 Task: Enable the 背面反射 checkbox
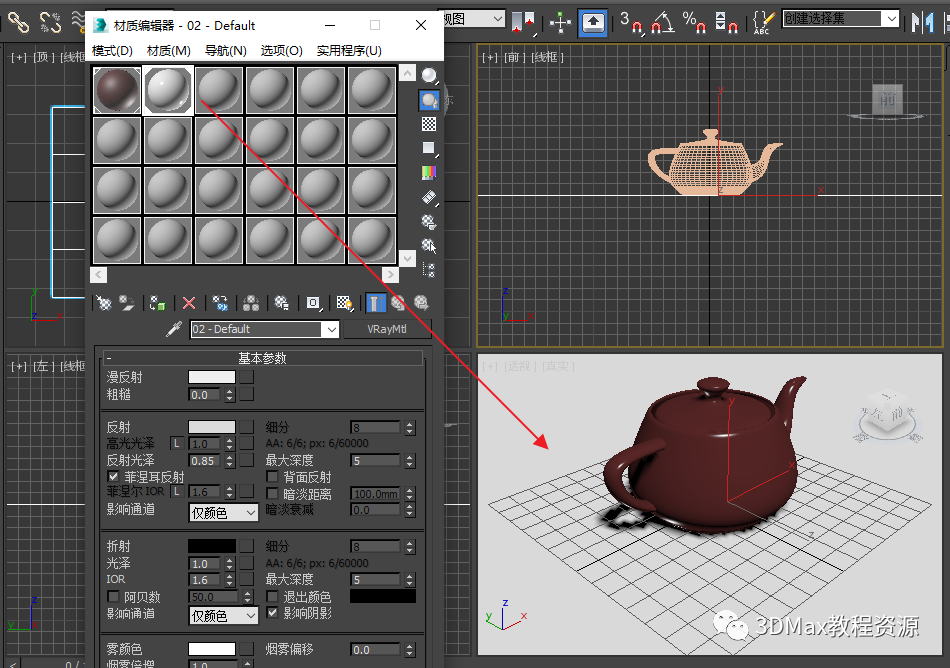(273, 477)
